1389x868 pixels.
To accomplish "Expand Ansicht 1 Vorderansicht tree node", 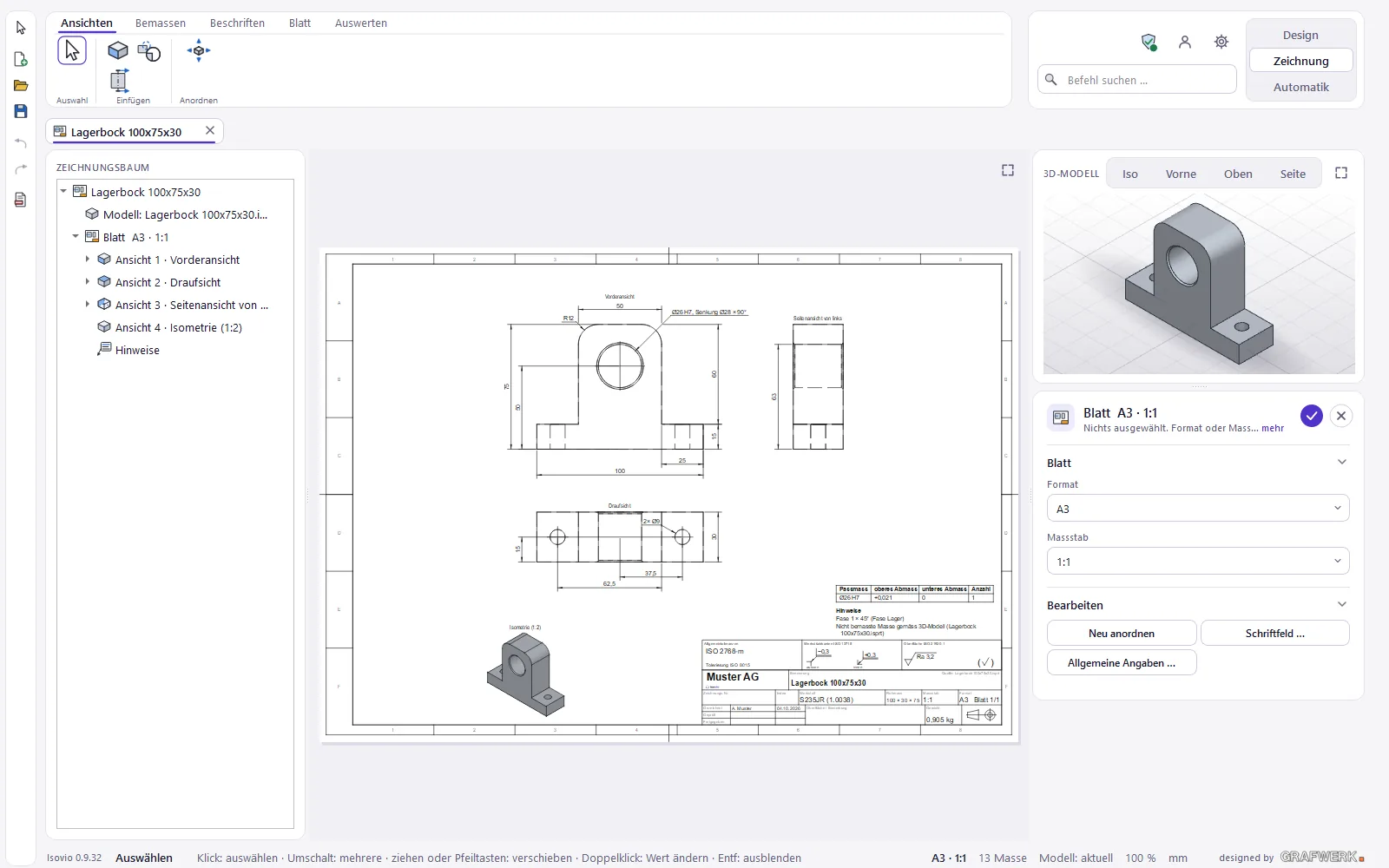I will (87, 259).
